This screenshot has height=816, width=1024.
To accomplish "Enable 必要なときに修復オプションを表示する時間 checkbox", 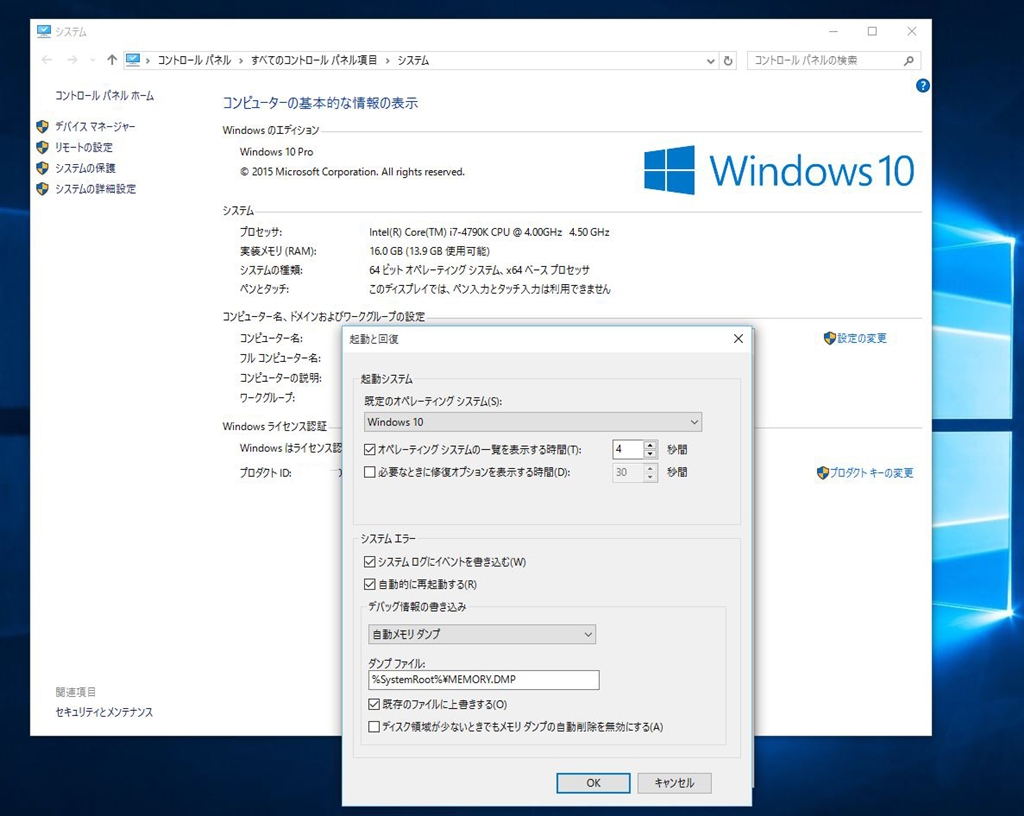I will click(x=370, y=472).
